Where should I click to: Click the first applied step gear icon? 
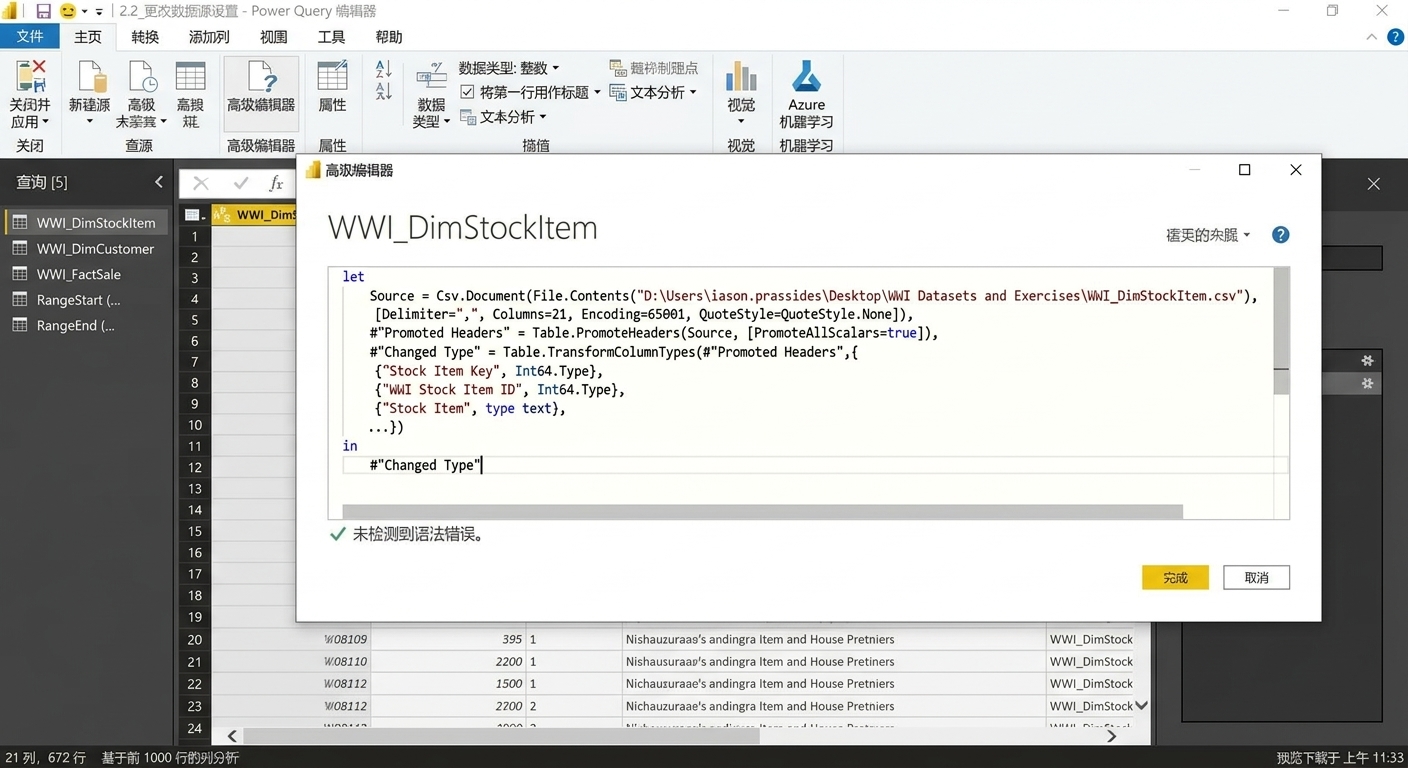pyautogui.click(x=1367, y=360)
